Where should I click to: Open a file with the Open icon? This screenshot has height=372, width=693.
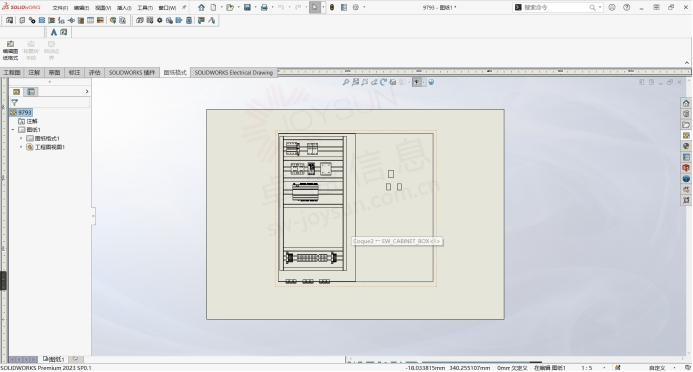pos(230,8)
